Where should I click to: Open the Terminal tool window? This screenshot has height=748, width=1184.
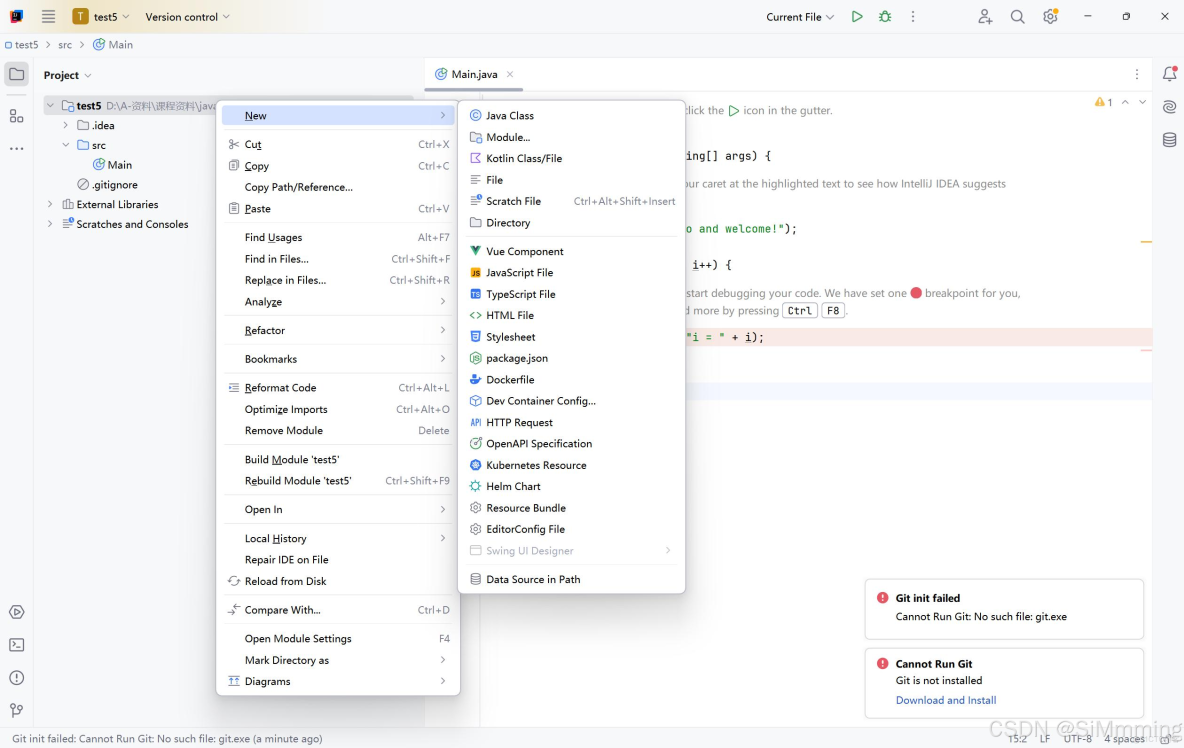coord(16,645)
